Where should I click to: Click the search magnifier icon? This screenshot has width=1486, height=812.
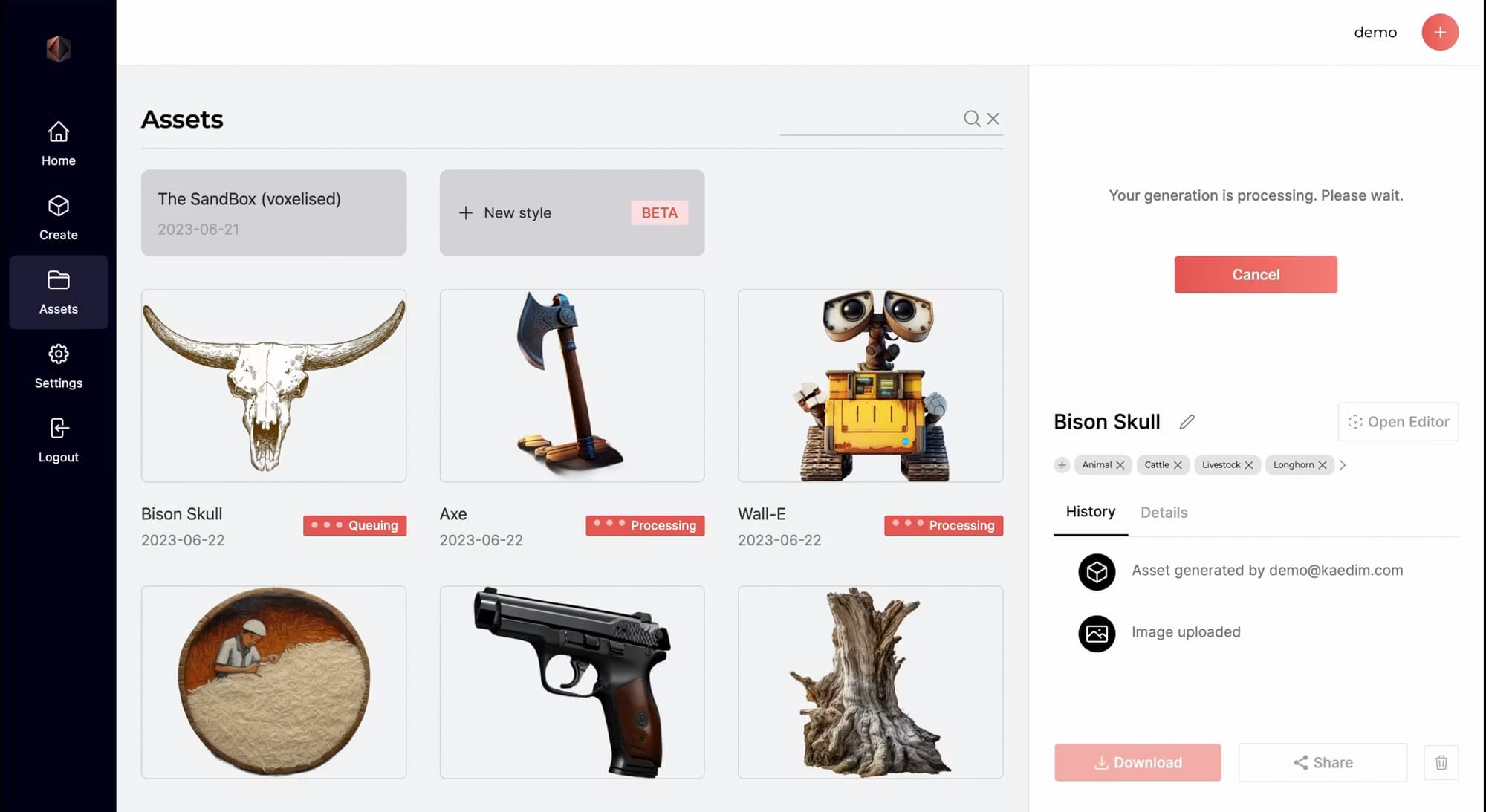(971, 118)
